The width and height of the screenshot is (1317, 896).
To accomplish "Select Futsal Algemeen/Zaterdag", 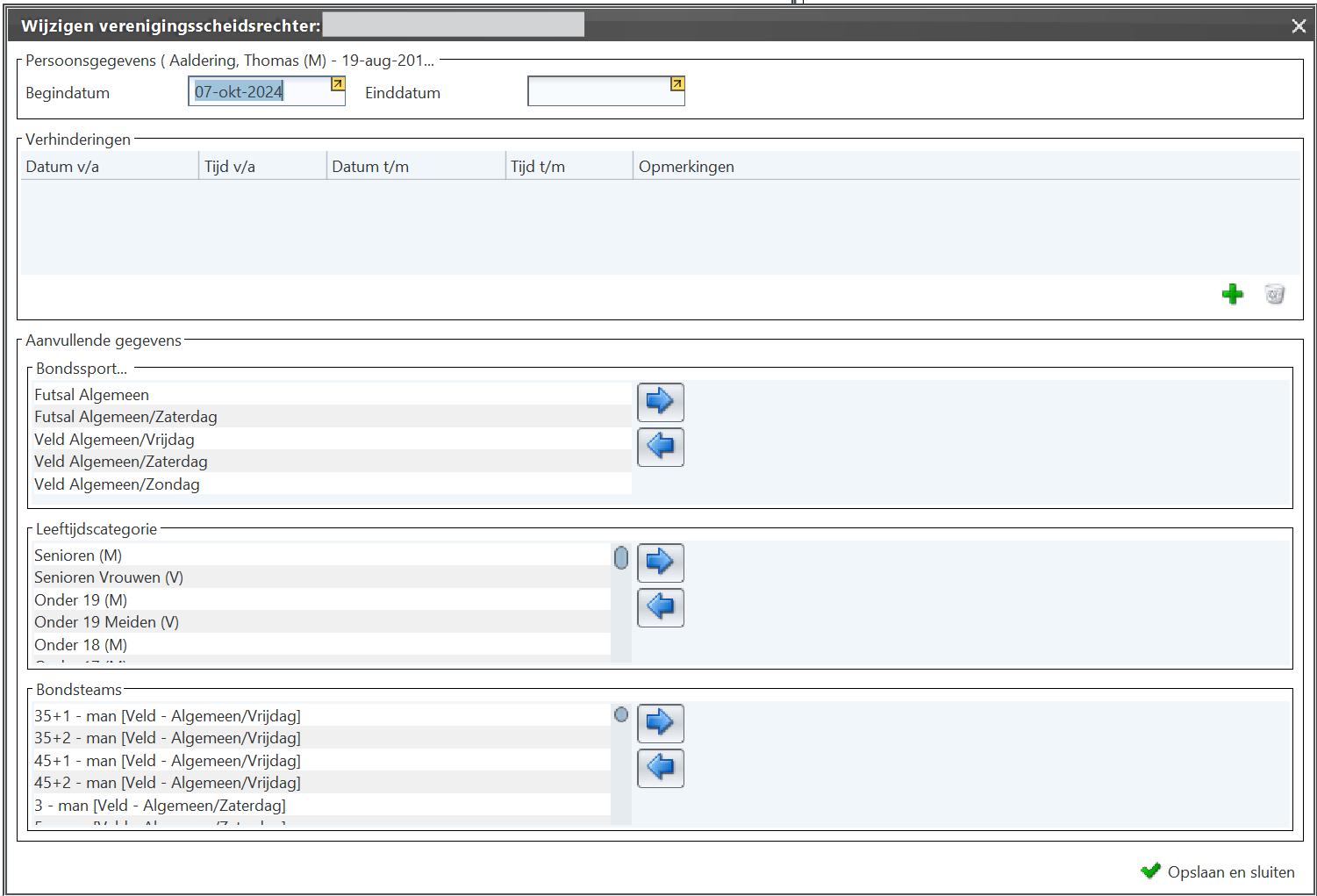I will [331, 417].
